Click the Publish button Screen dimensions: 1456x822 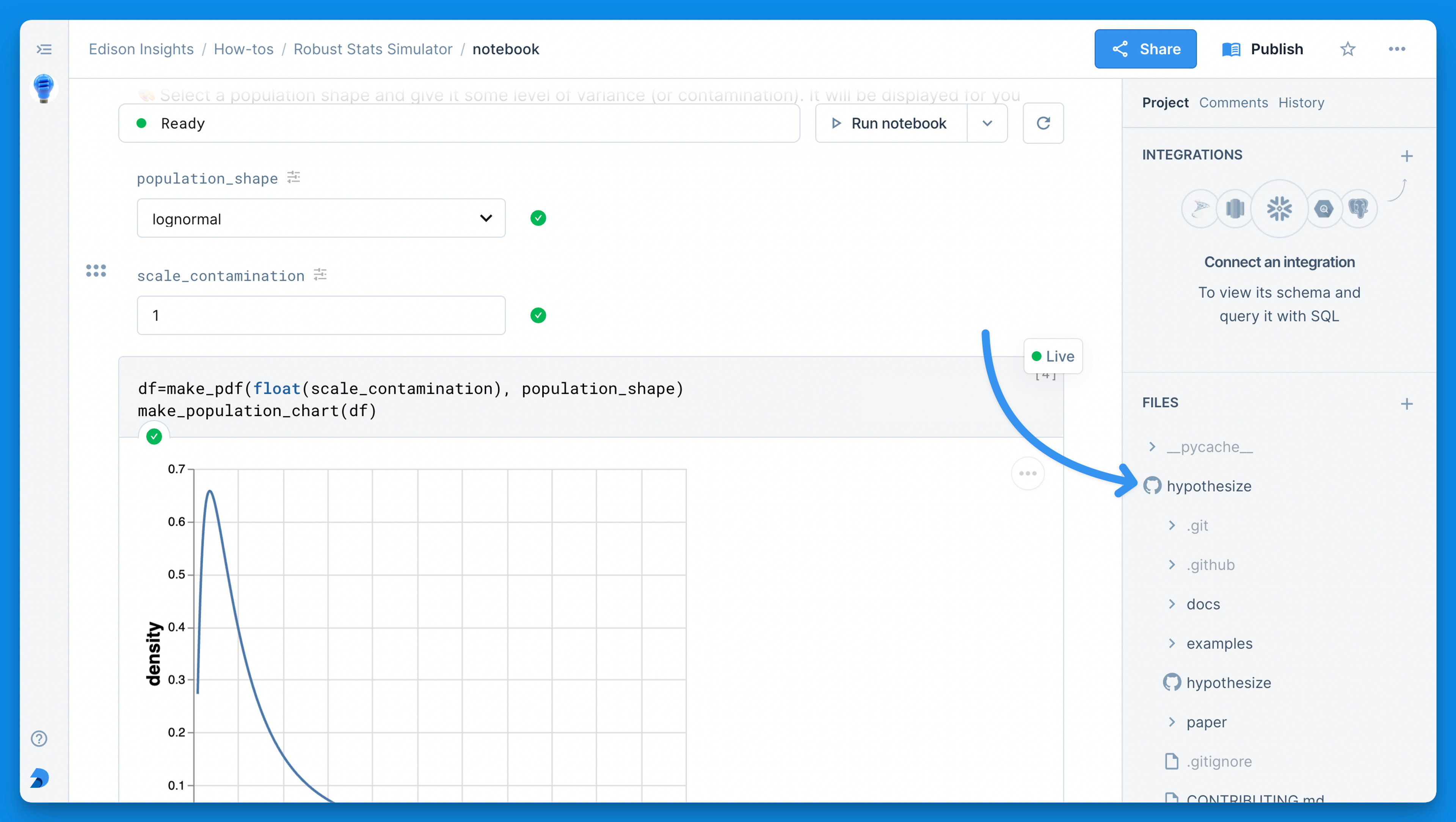coord(1262,49)
